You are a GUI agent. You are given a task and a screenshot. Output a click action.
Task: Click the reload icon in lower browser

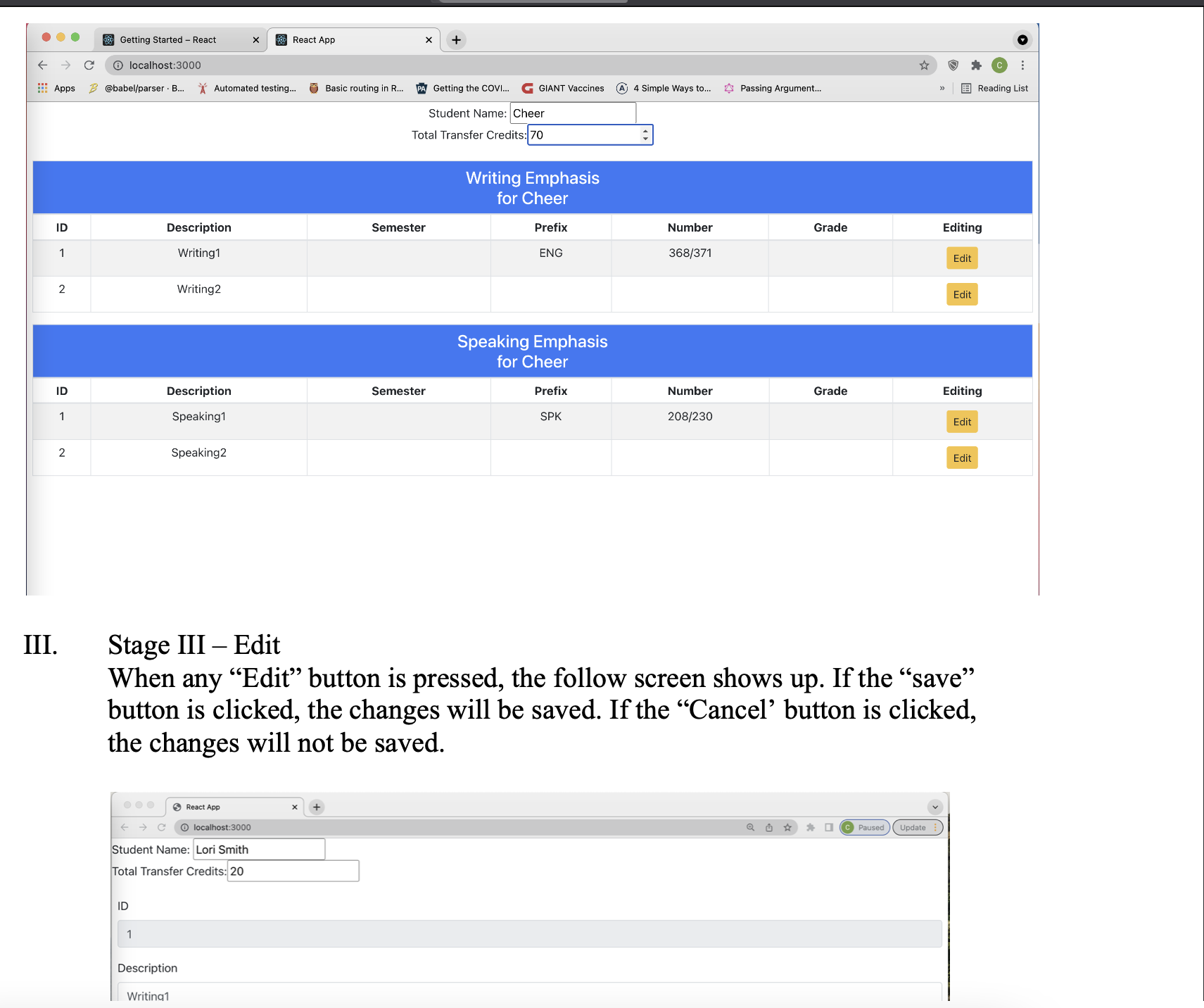[x=161, y=828]
